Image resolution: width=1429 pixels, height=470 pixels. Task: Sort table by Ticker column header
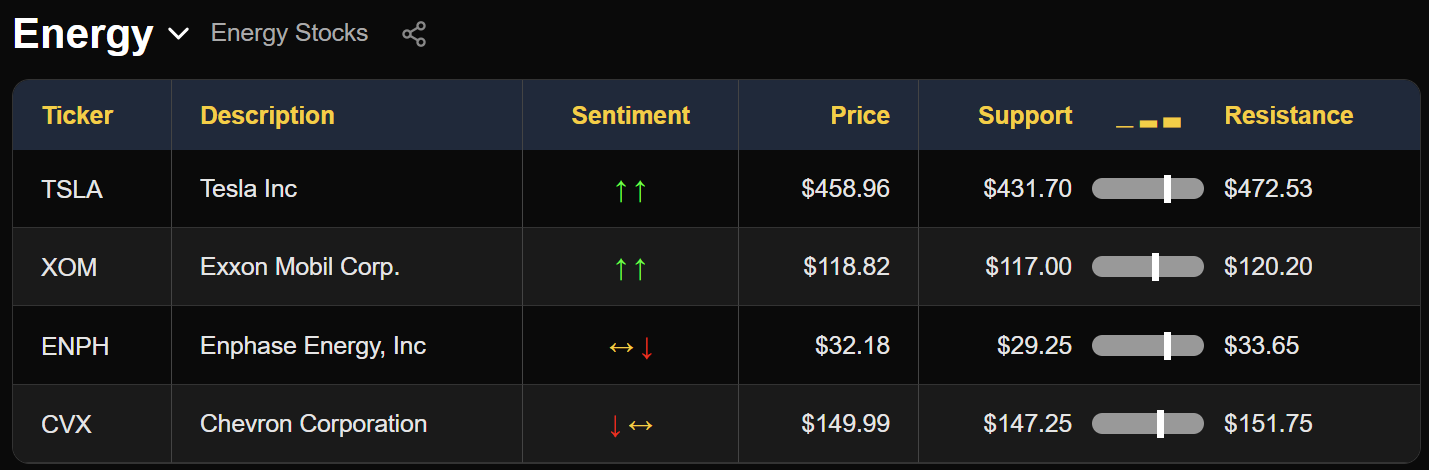pos(77,115)
